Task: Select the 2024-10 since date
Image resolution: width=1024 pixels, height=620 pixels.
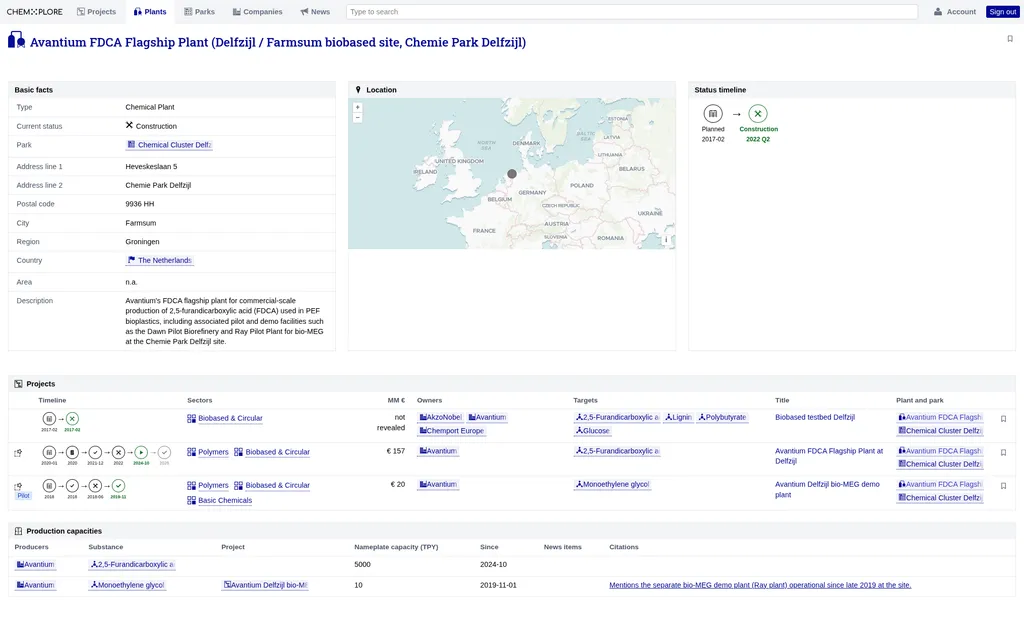Action: pos(493,564)
